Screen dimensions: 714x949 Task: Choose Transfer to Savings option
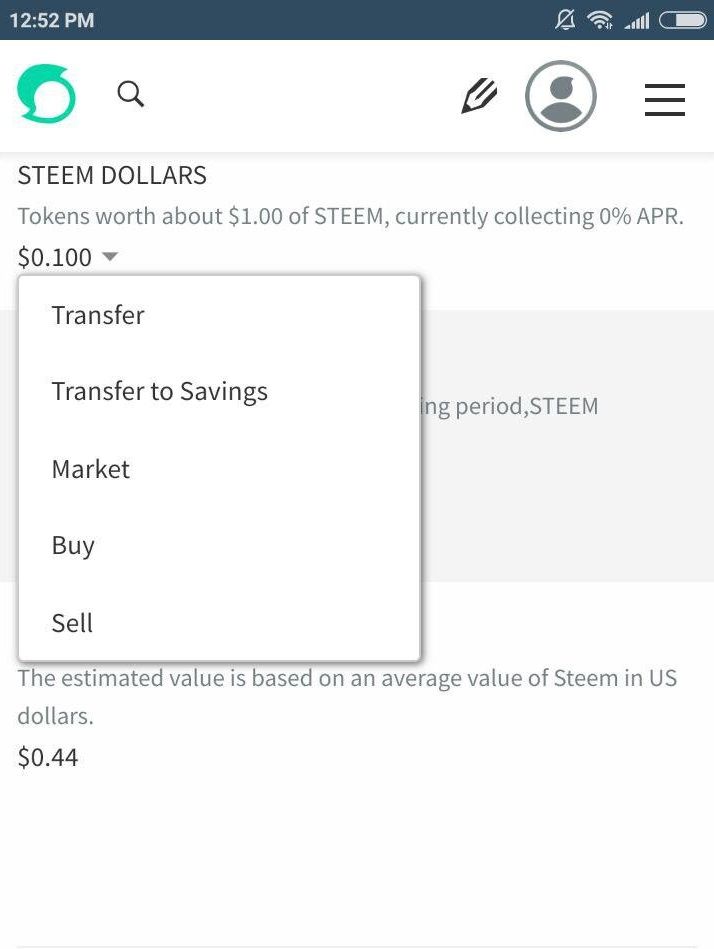(x=160, y=391)
